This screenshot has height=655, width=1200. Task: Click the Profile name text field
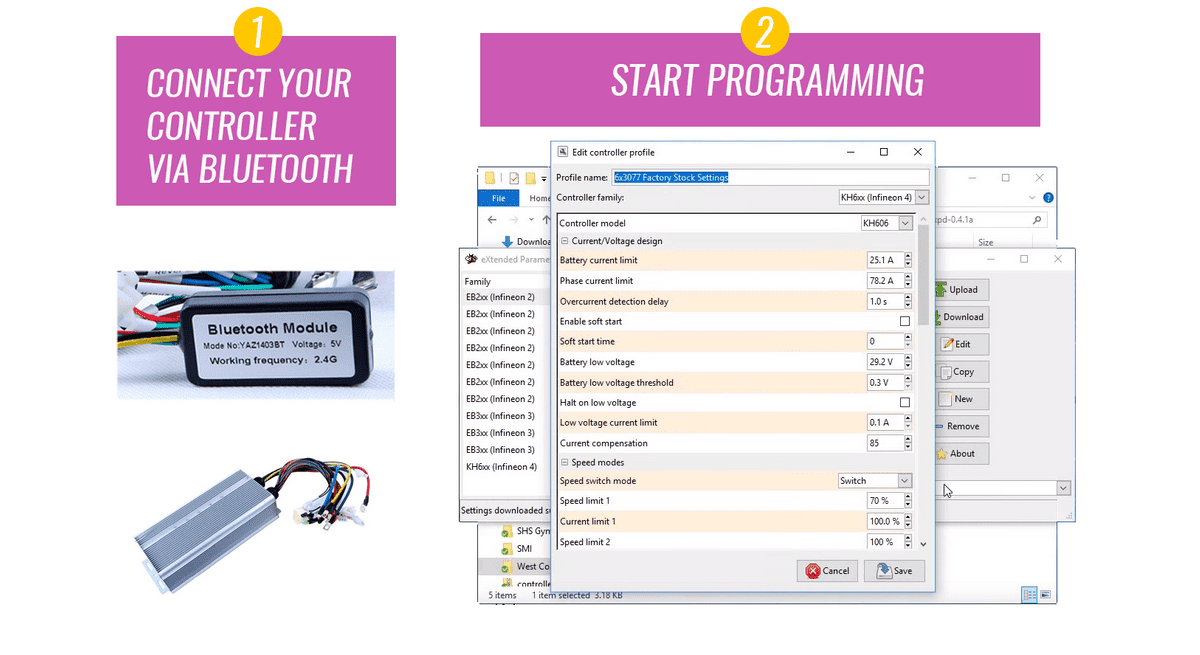pyautogui.click(x=770, y=178)
